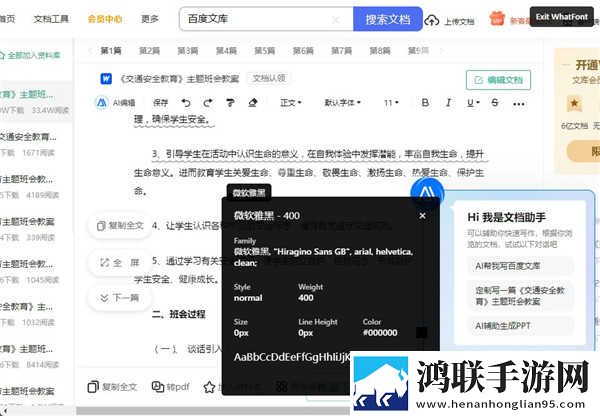Click the star favorite icon in bottom bar
This screenshot has height=416, width=600.
209,387
